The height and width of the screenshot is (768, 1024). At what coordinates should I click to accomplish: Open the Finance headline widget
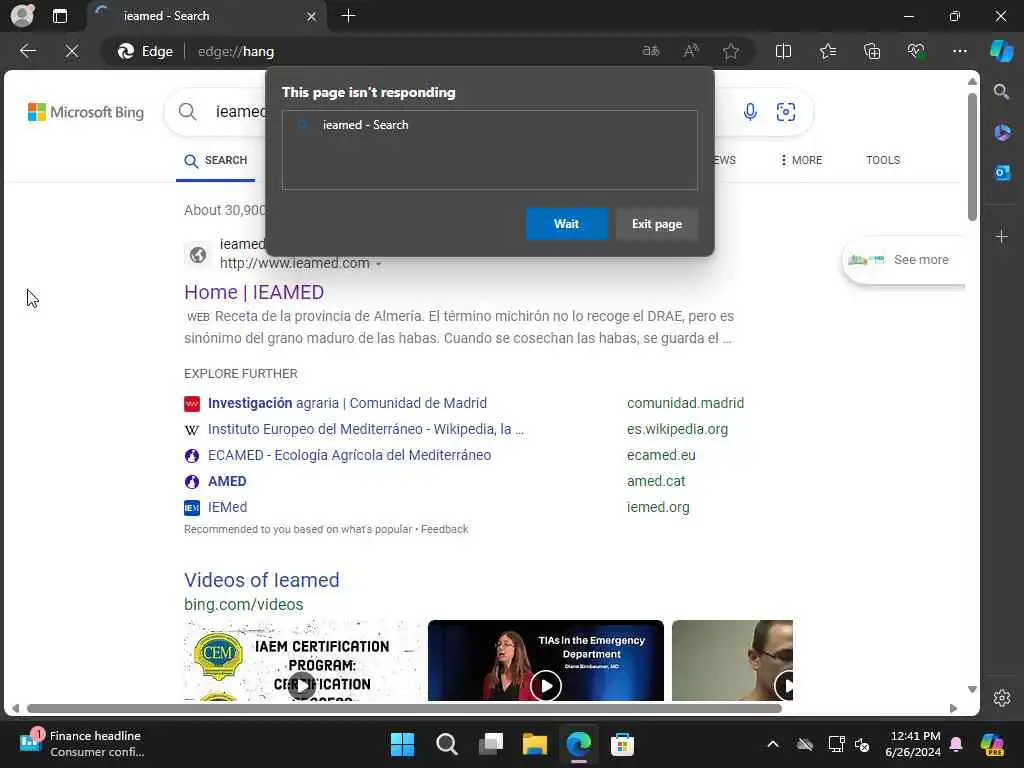click(x=82, y=744)
